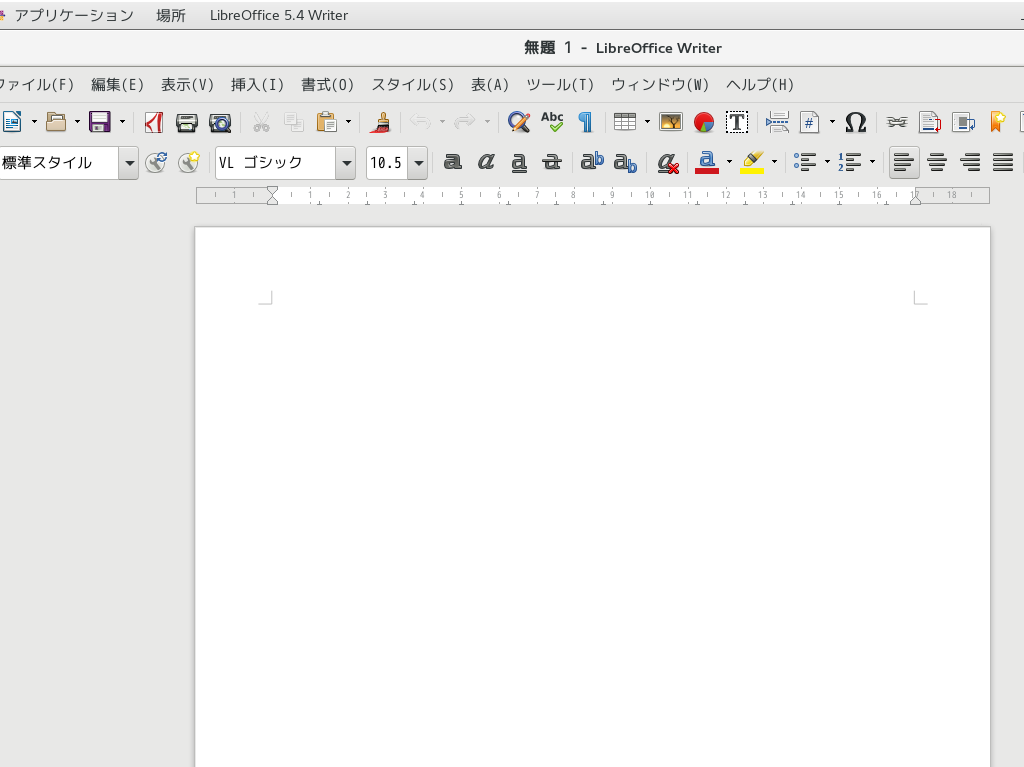Insert a chart into the document
Viewport: 1024px width, 767px height.
(704, 122)
